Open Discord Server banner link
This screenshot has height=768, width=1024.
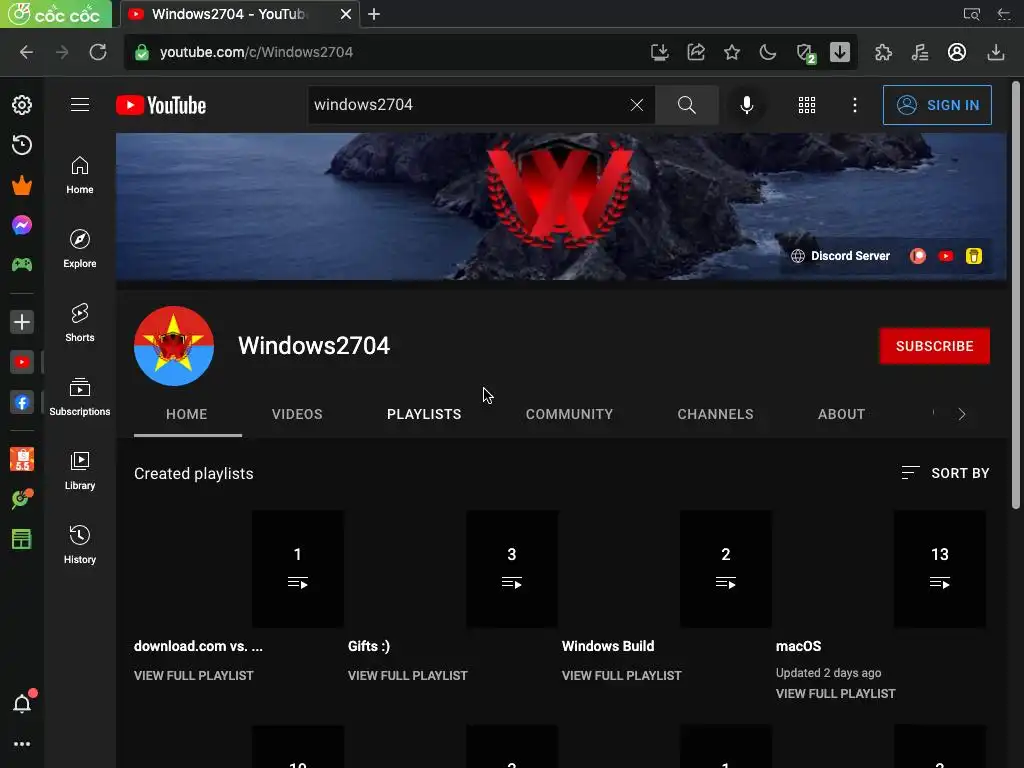[x=840, y=256]
